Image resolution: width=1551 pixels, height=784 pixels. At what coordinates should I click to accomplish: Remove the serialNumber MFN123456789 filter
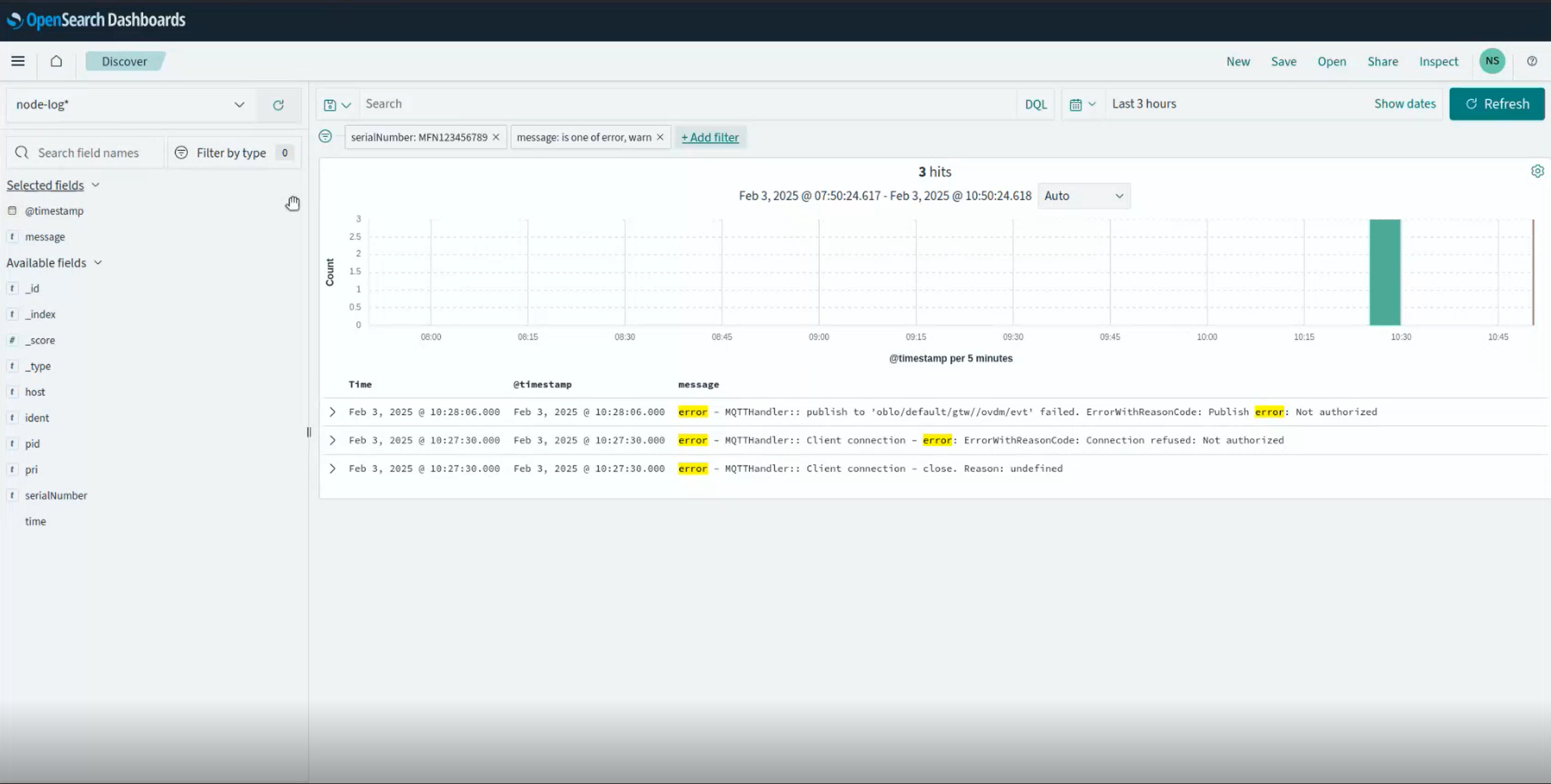point(496,137)
